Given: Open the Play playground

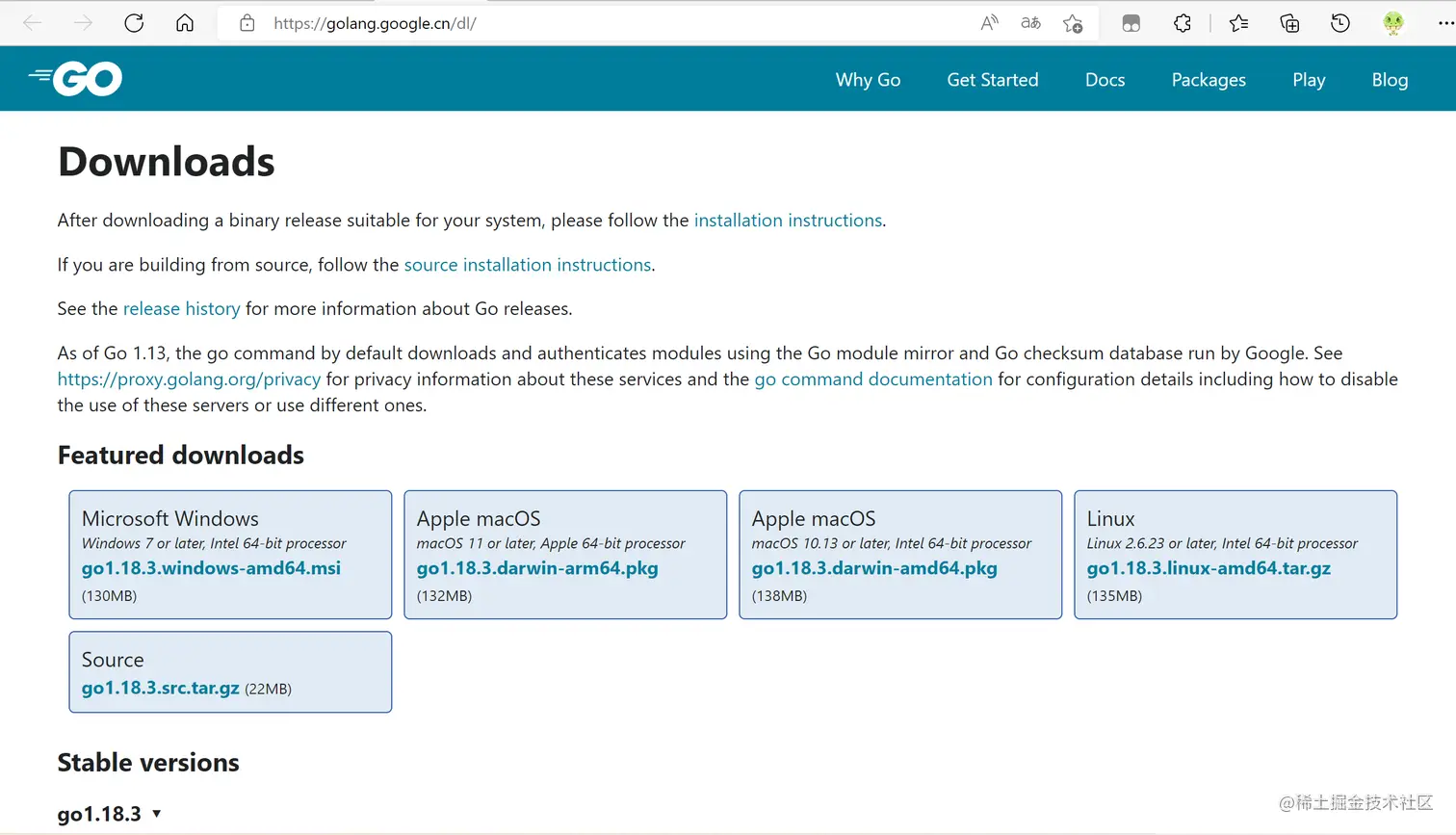Looking at the screenshot, I should 1309,80.
